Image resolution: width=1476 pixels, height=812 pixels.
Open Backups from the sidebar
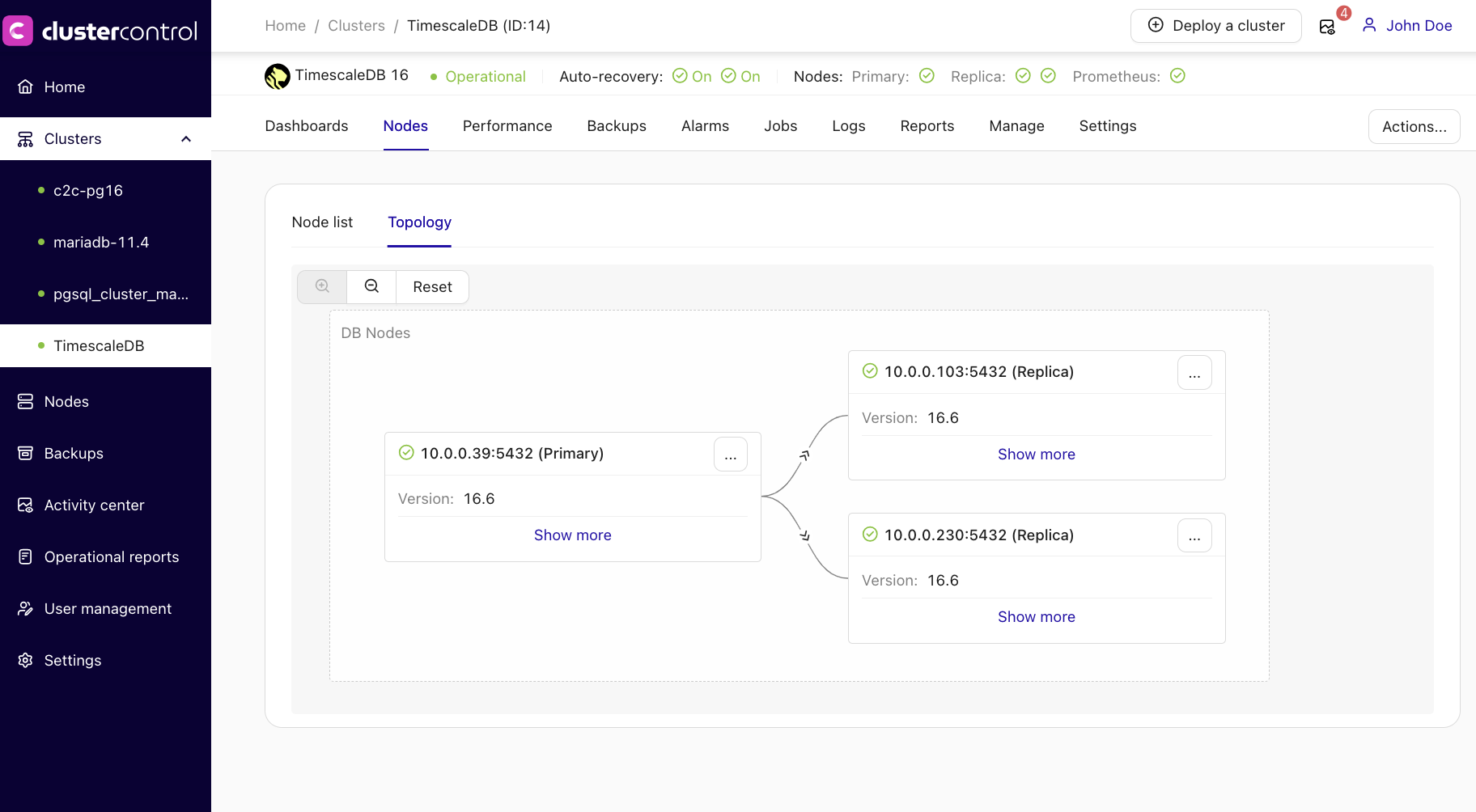pyautogui.click(x=73, y=453)
